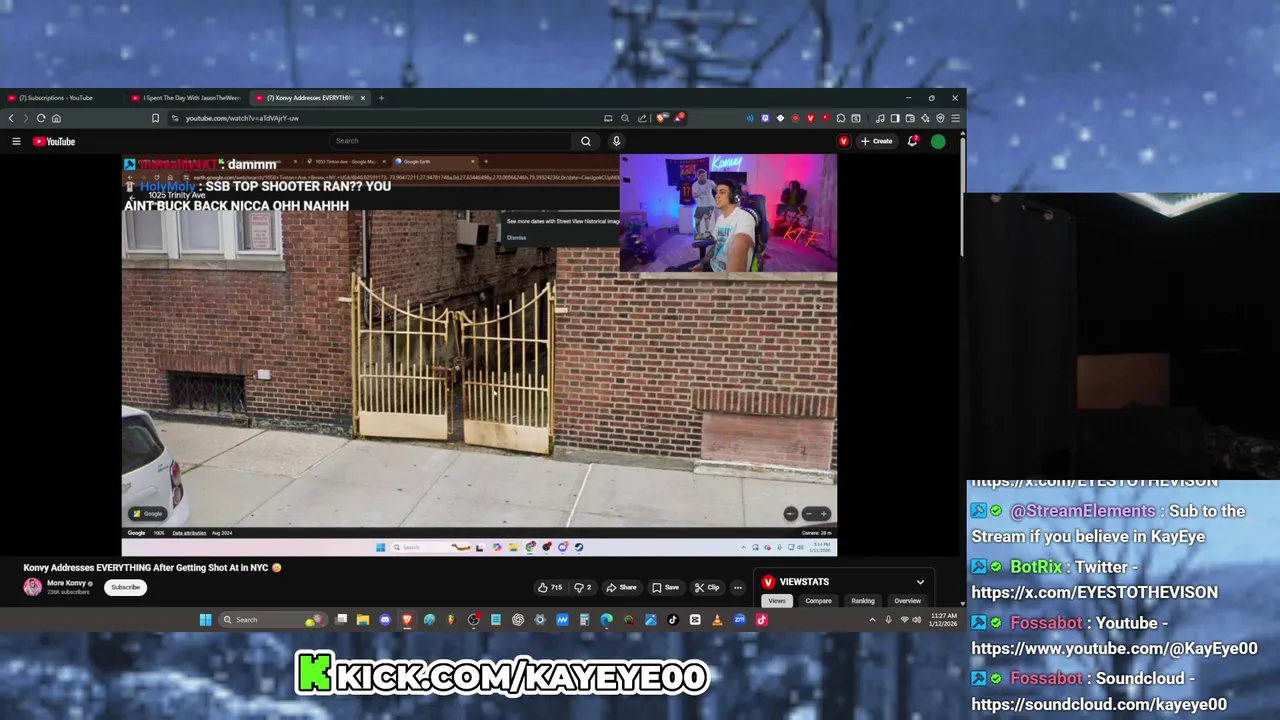Viewport: 1280px width, 720px height.
Task: Reload the page
Action: click(x=41, y=118)
